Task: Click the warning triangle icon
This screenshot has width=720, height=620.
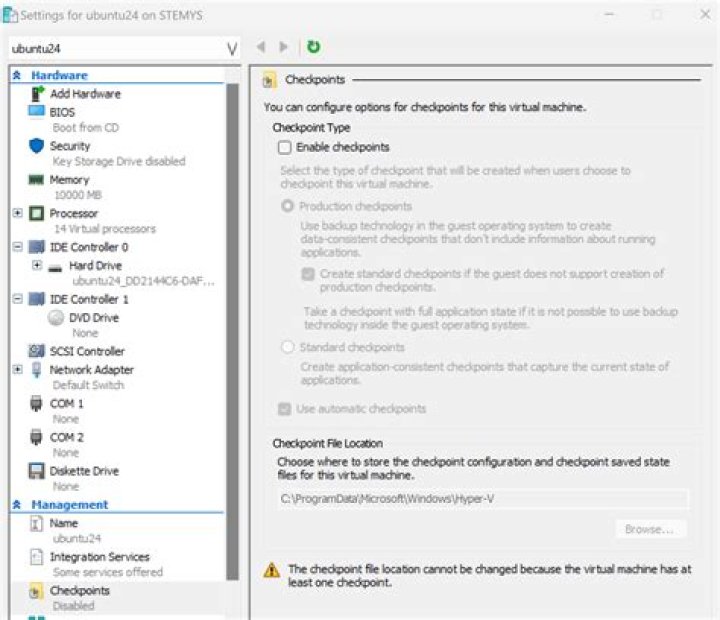Action: 271,570
